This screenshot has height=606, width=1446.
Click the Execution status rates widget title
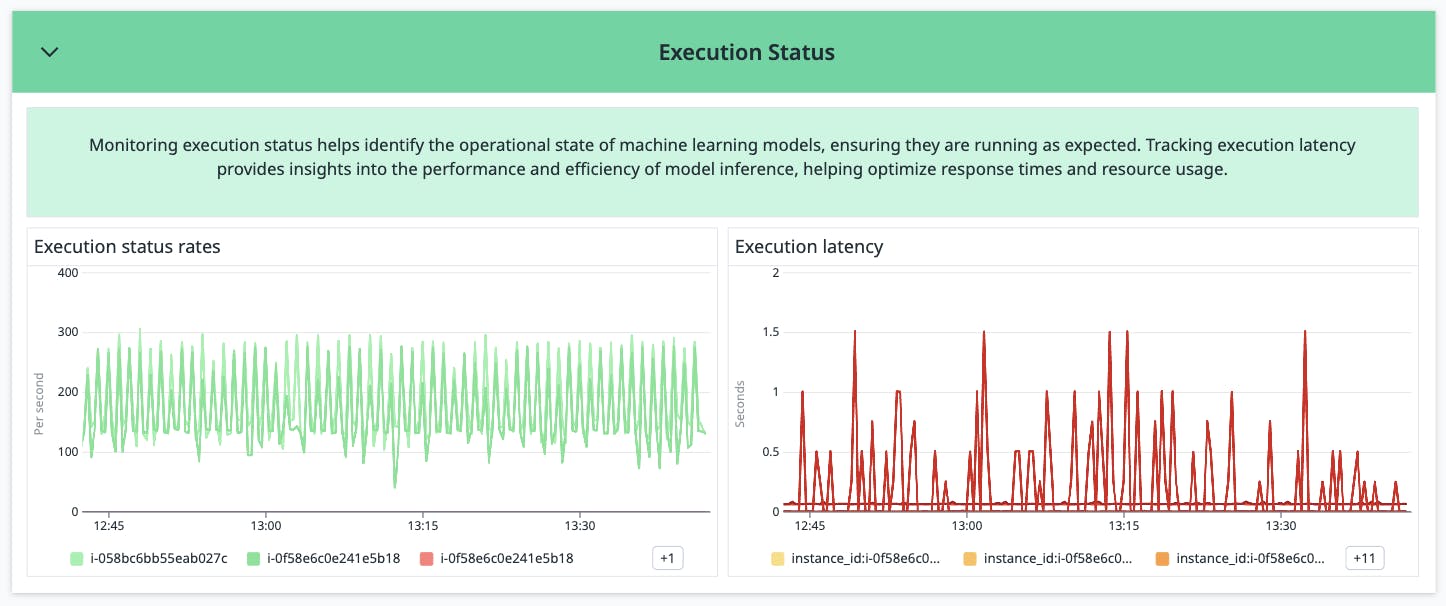pos(127,247)
